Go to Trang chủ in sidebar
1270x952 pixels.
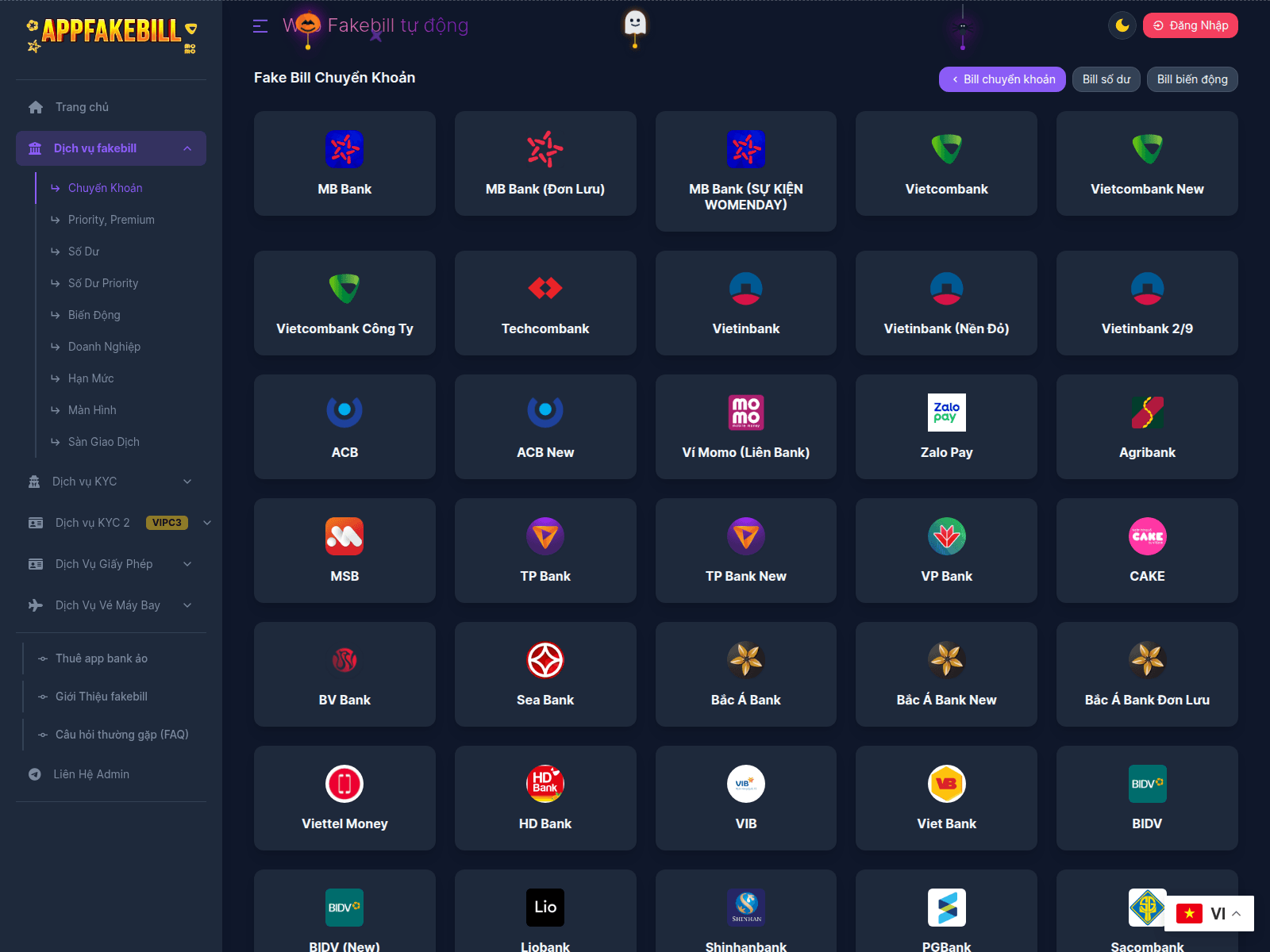(111, 107)
